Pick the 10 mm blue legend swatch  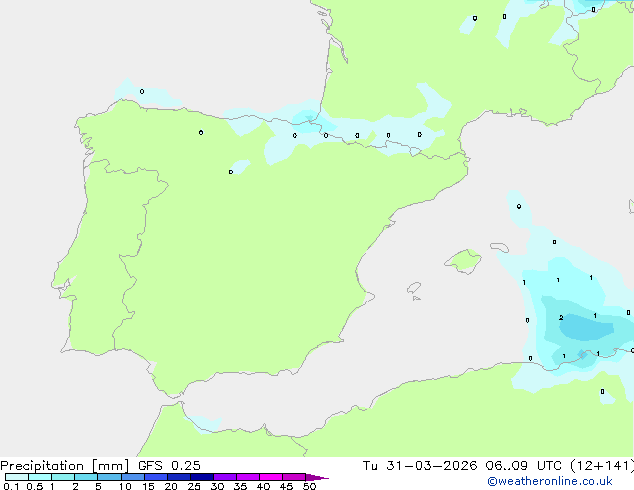(x=133, y=477)
